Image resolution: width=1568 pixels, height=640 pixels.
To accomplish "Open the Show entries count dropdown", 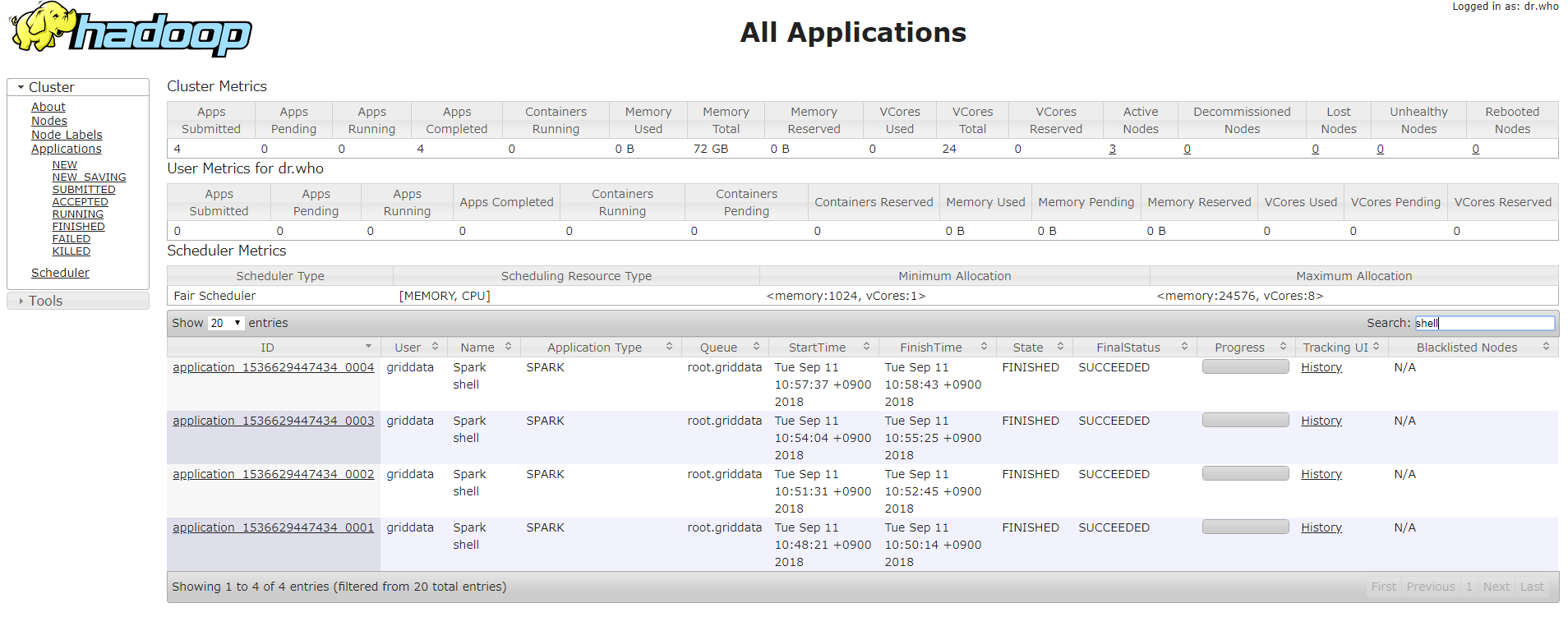I will pyautogui.click(x=226, y=323).
